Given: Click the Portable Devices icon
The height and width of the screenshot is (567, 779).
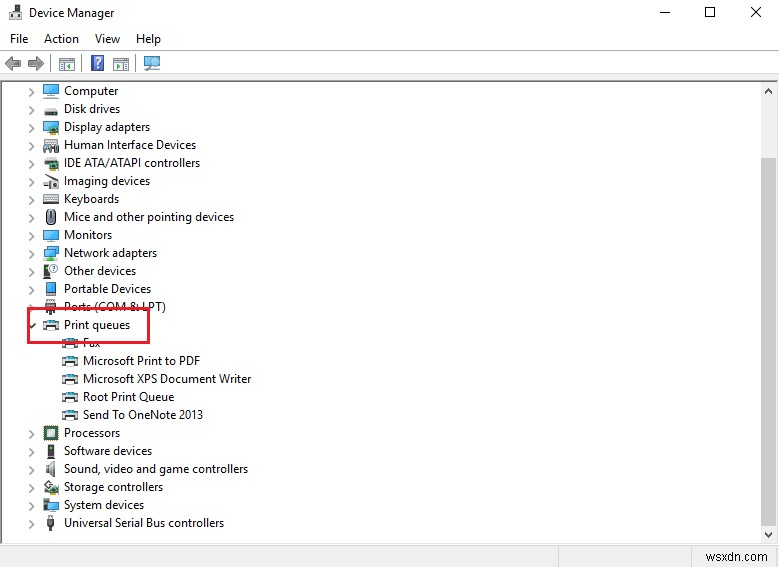Looking at the screenshot, I should [x=51, y=289].
